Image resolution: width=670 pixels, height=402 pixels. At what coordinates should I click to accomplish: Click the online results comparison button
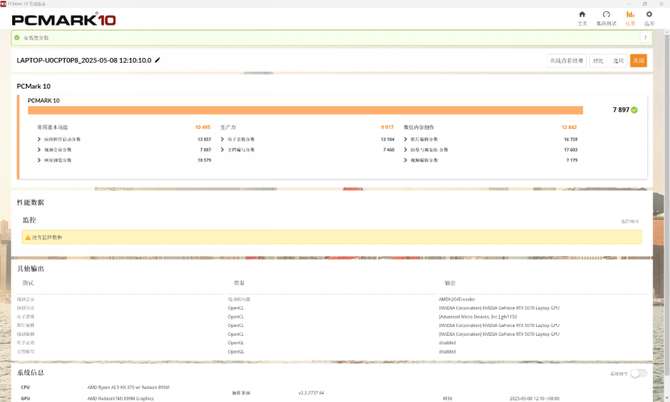pyautogui.click(x=566, y=61)
